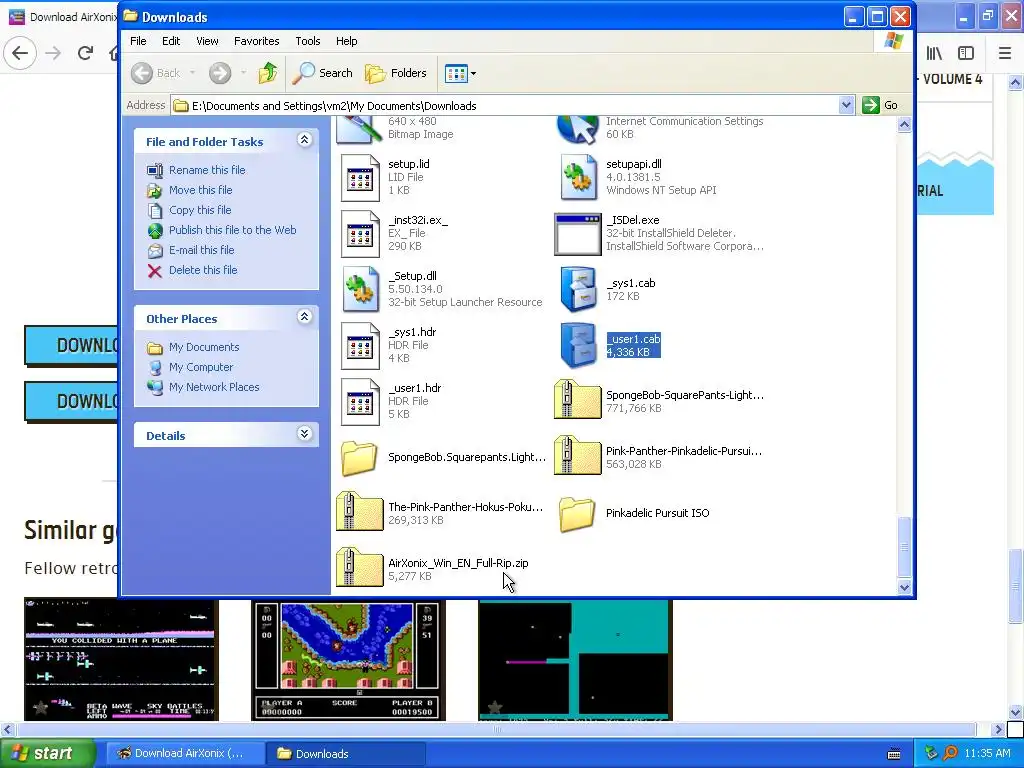Open the Favorites menu

[x=257, y=41]
